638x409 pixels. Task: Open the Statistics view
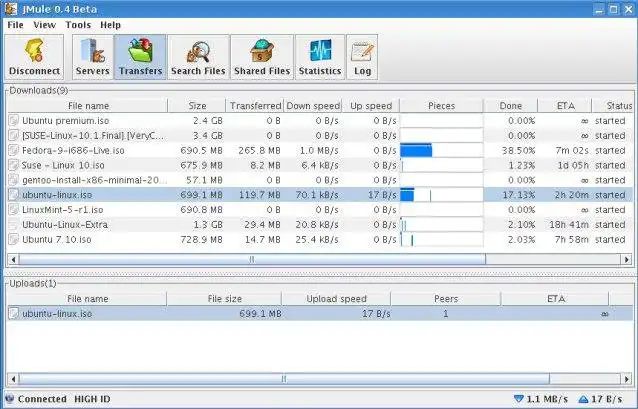[x=320, y=57]
